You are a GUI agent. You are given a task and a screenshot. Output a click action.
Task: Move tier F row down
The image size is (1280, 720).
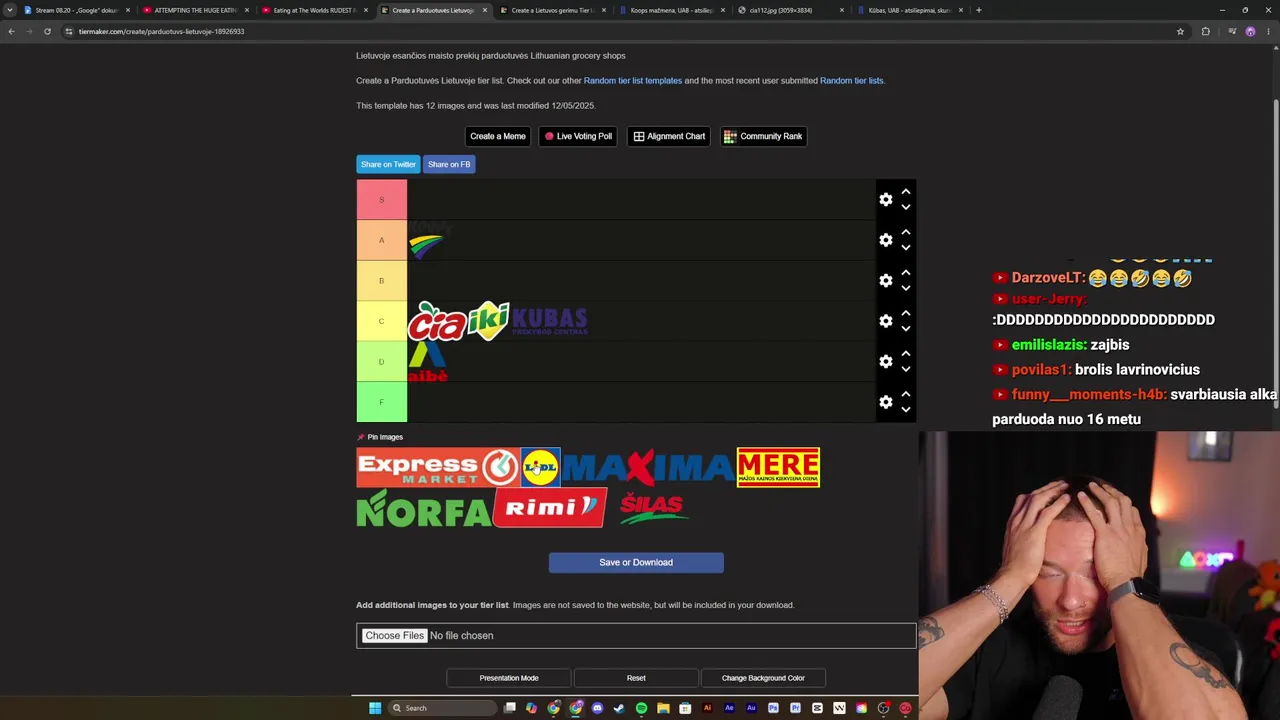click(906, 409)
